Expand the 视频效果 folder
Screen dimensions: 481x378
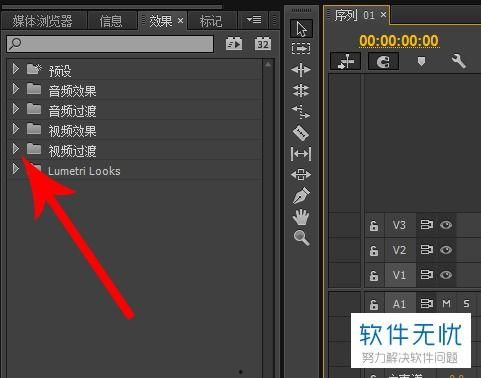point(15,129)
